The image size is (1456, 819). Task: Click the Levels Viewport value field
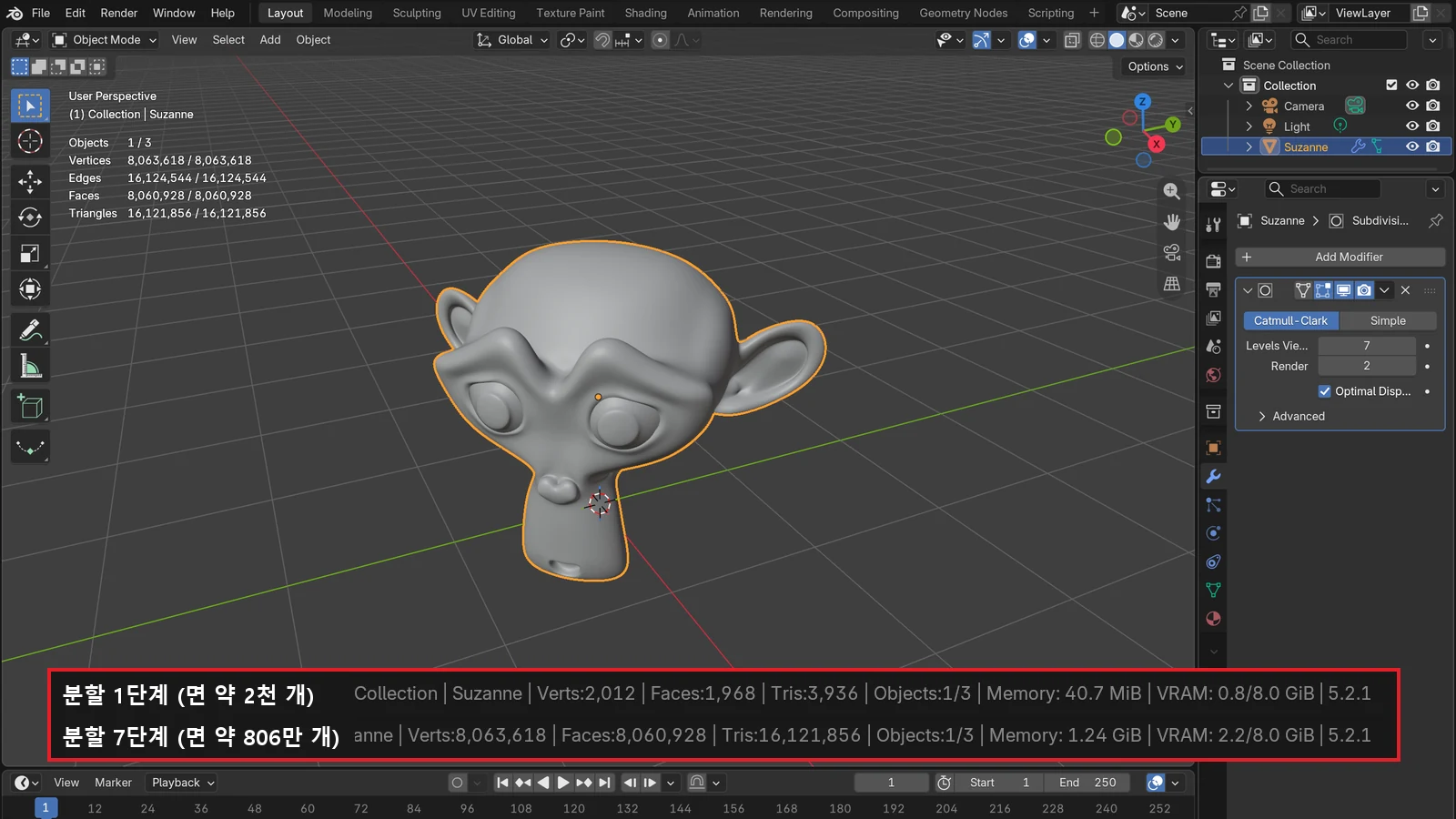click(1366, 346)
